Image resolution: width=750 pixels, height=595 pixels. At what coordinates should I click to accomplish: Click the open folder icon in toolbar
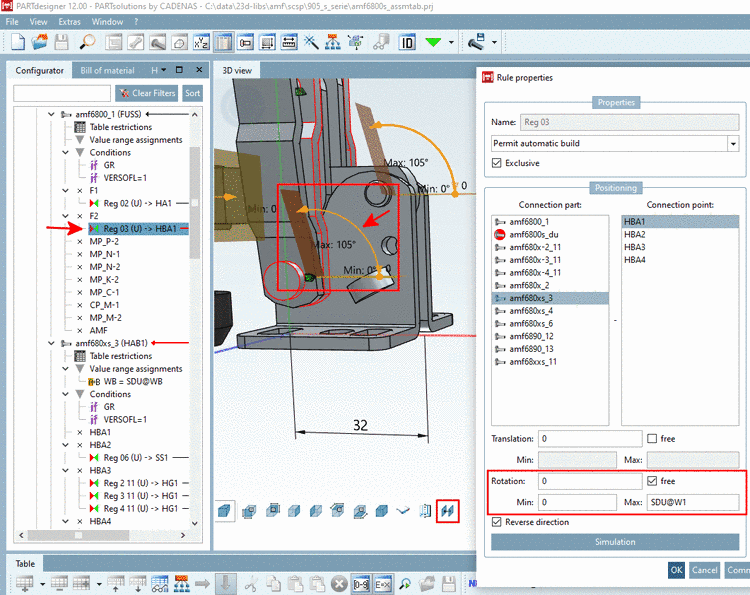coord(39,42)
